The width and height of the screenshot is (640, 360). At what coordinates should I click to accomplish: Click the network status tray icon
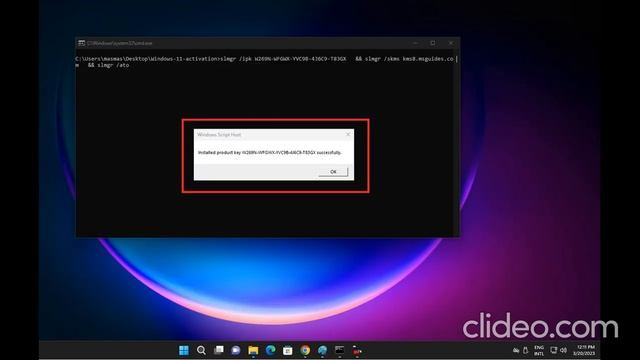point(516,350)
